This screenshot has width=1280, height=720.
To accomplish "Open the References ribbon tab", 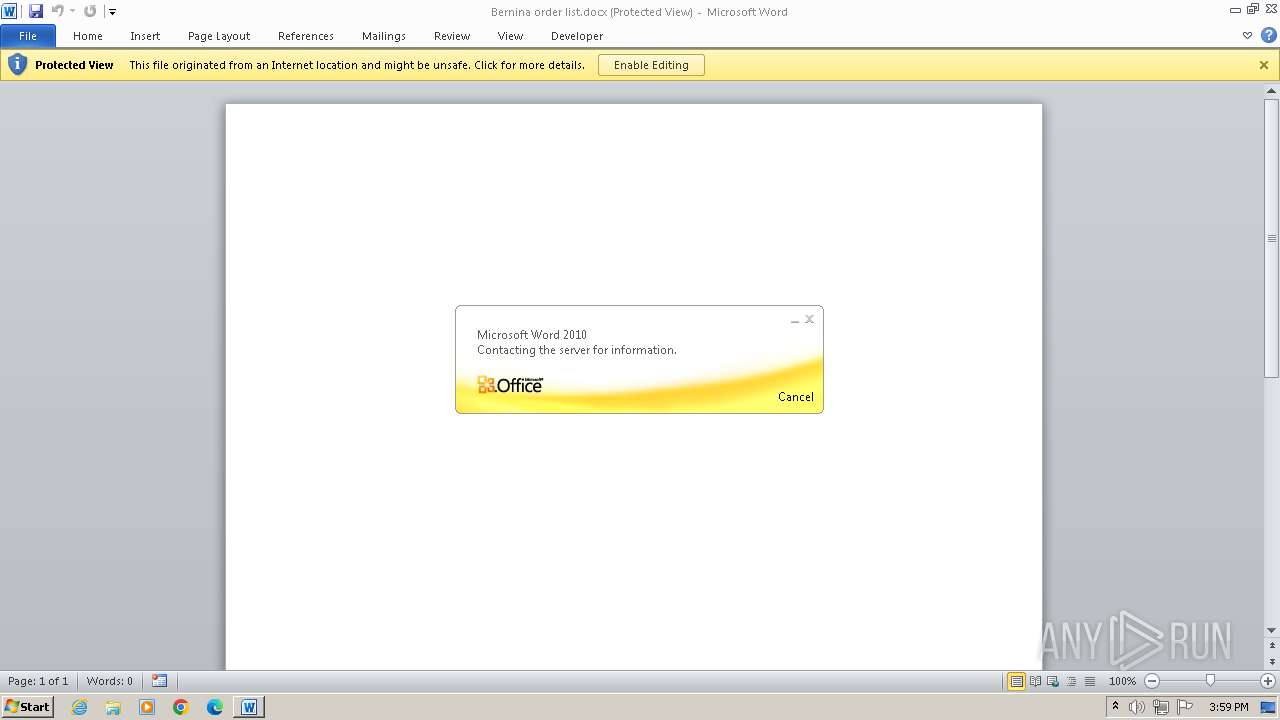I will coord(306,36).
